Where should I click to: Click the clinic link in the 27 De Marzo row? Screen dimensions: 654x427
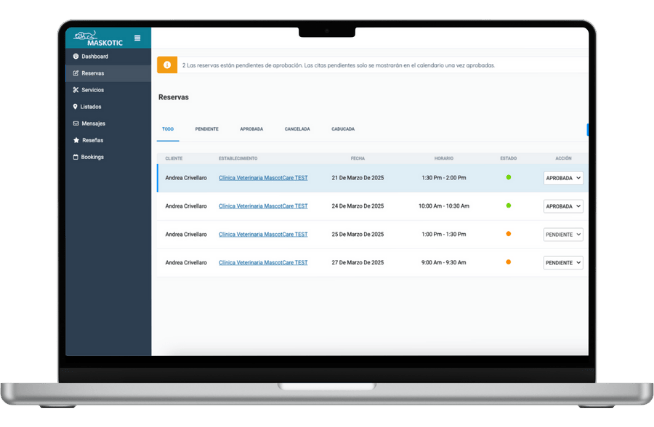(x=263, y=263)
